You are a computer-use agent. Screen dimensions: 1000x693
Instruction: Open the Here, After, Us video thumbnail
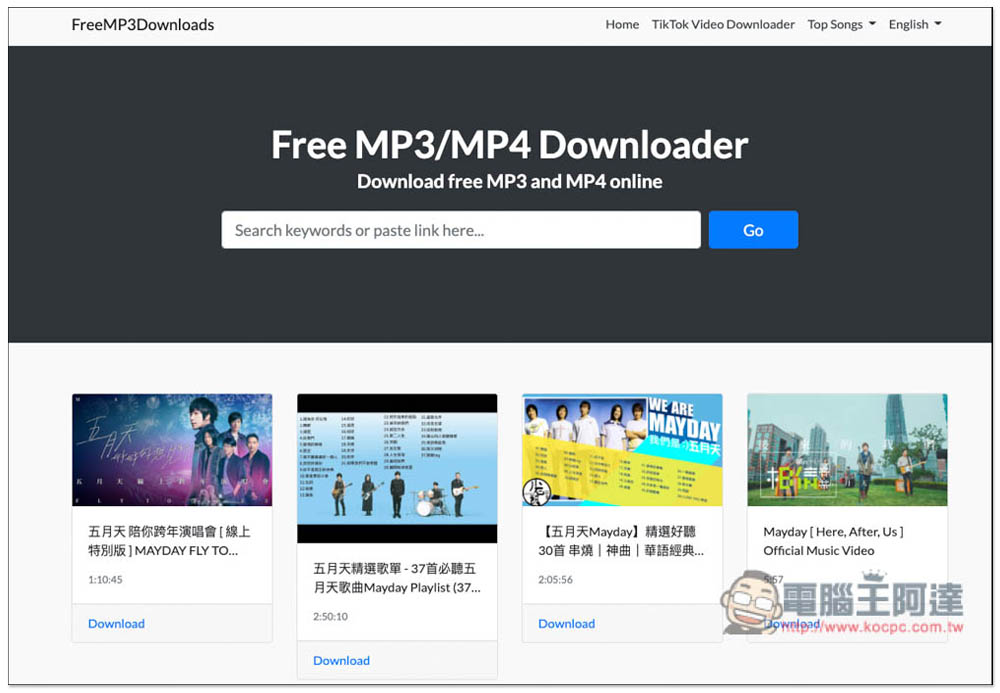(847, 450)
